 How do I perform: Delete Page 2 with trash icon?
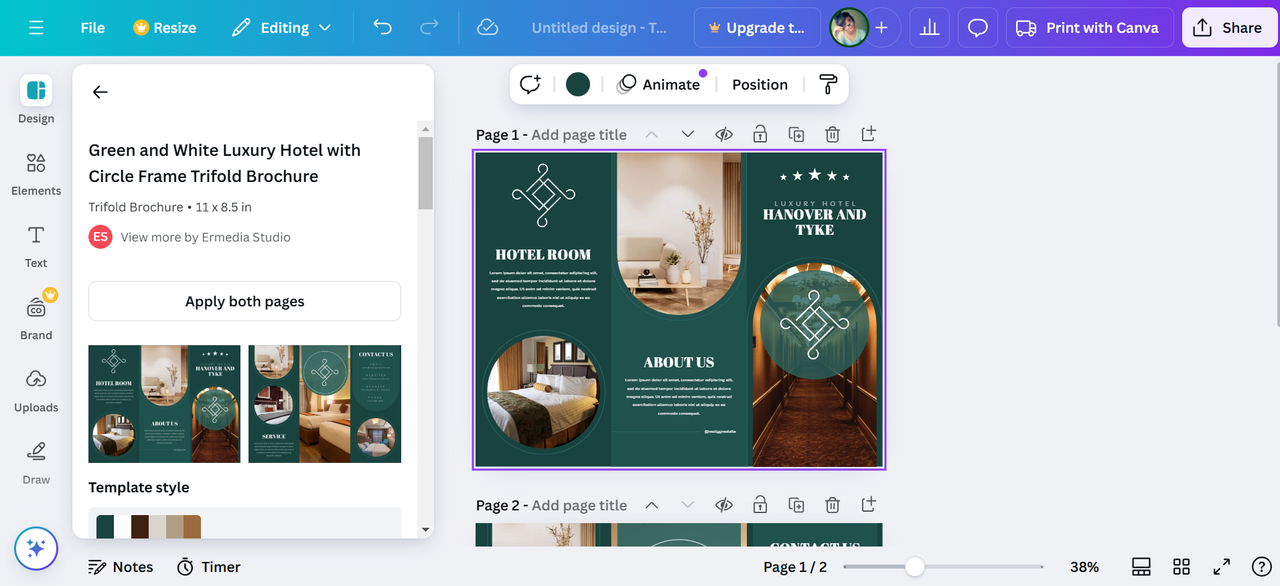pyautogui.click(x=832, y=505)
